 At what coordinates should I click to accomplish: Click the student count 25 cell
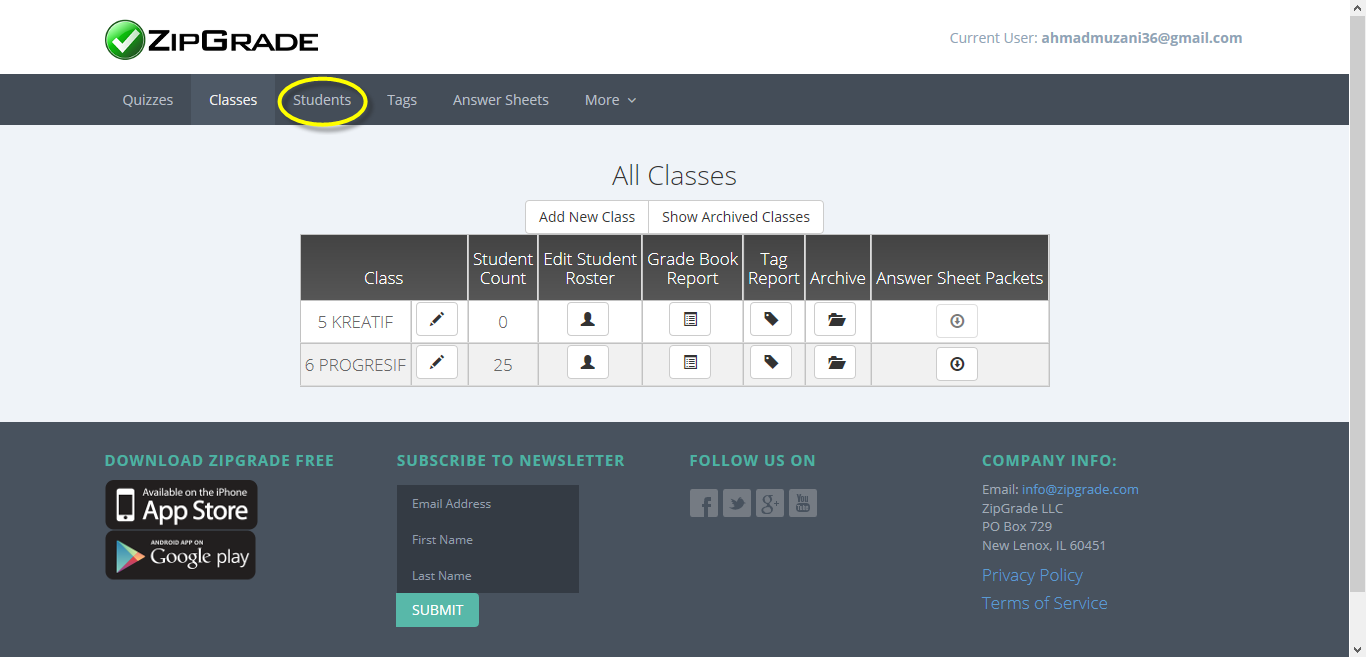[503, 365]
